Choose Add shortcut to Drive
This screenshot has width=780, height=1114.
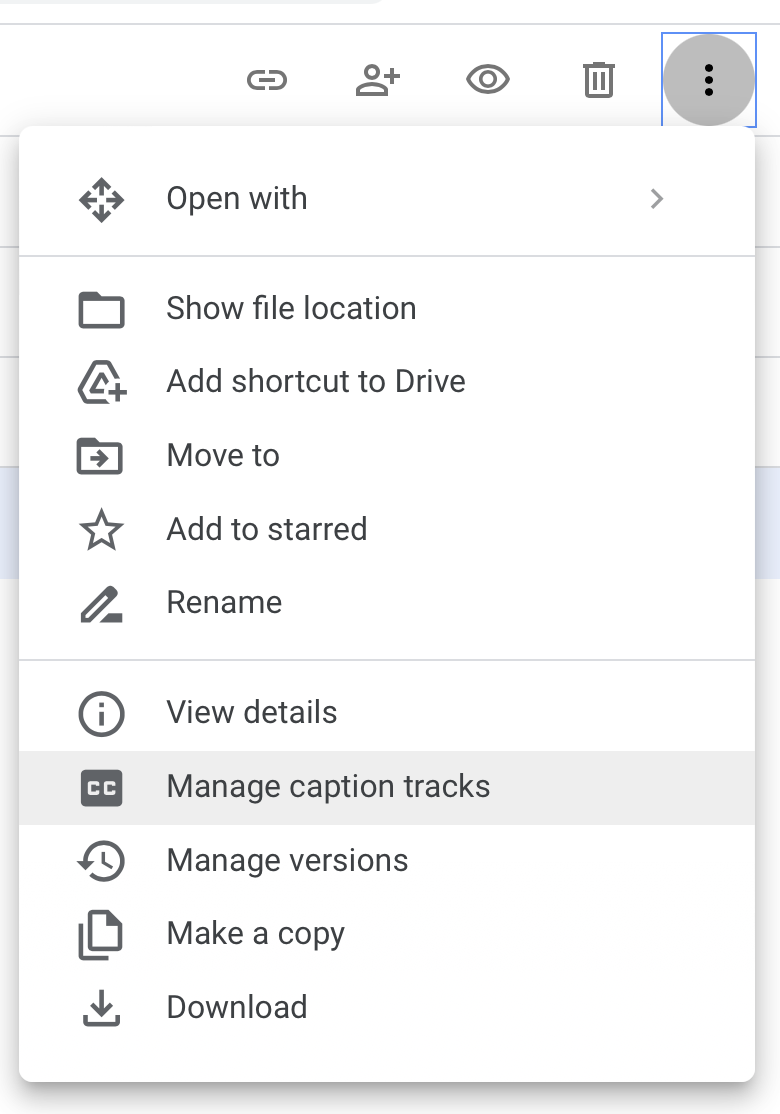point(316,382)
